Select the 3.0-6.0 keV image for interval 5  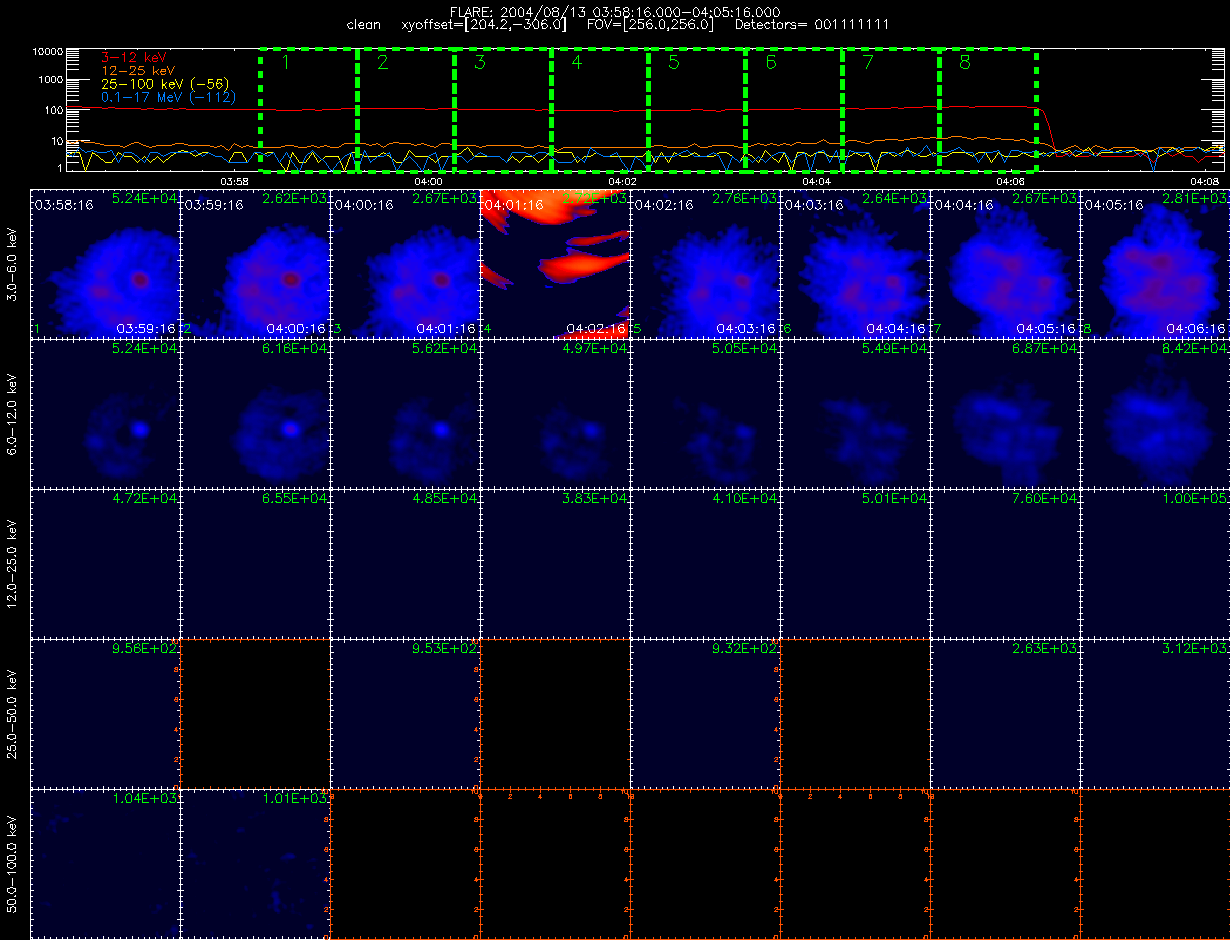pos(705,264)
